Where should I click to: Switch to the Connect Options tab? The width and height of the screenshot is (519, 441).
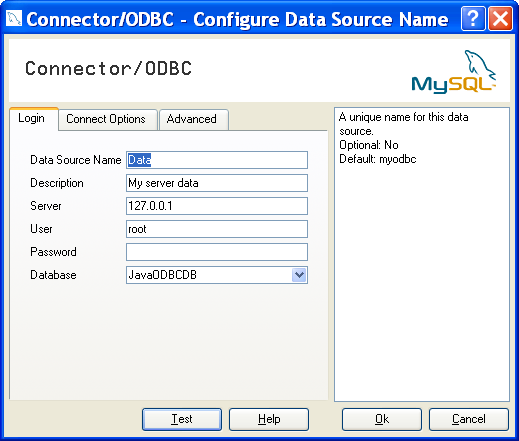click(x=106, y=119)
